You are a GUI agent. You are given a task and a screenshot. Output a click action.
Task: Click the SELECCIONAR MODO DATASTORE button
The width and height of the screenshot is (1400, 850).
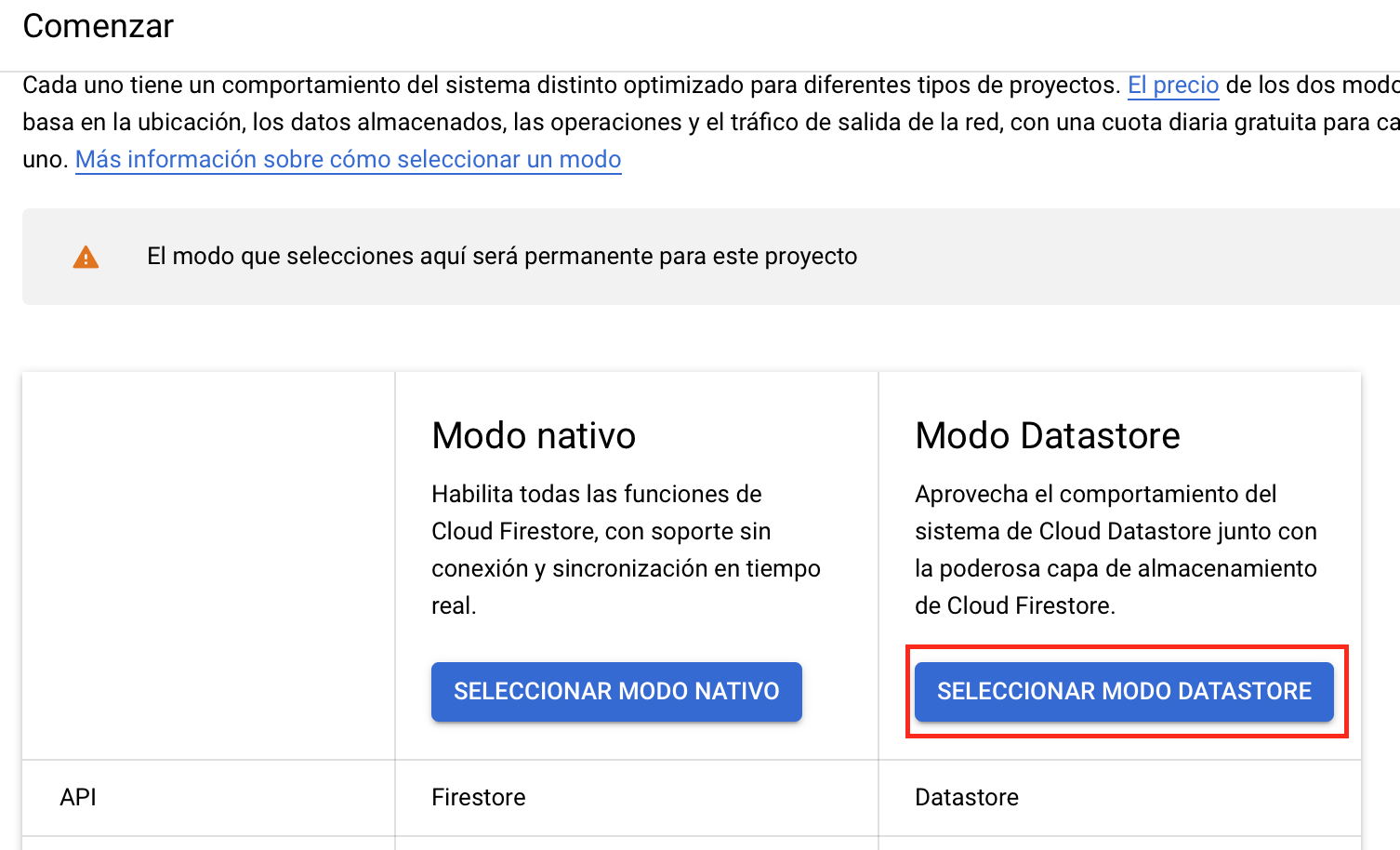pyautogui.click(x=1124, y=691)
